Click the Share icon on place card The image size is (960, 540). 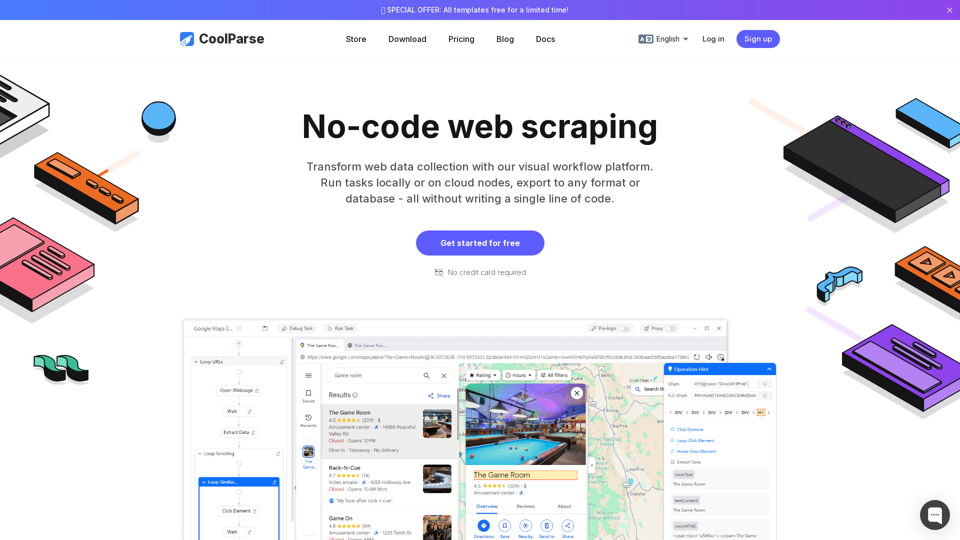click(x=568, y=525)
